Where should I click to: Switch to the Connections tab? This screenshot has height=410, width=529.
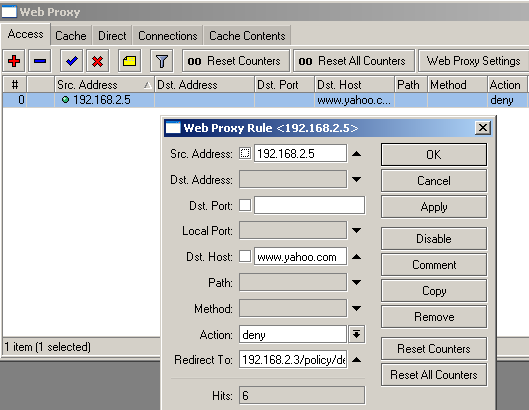click(x=168, y=36)
